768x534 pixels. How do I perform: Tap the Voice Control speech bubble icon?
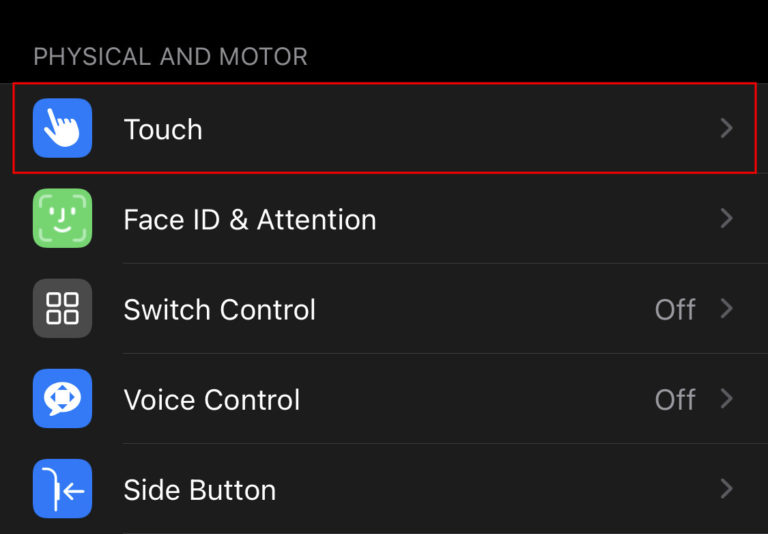(62, 399)
